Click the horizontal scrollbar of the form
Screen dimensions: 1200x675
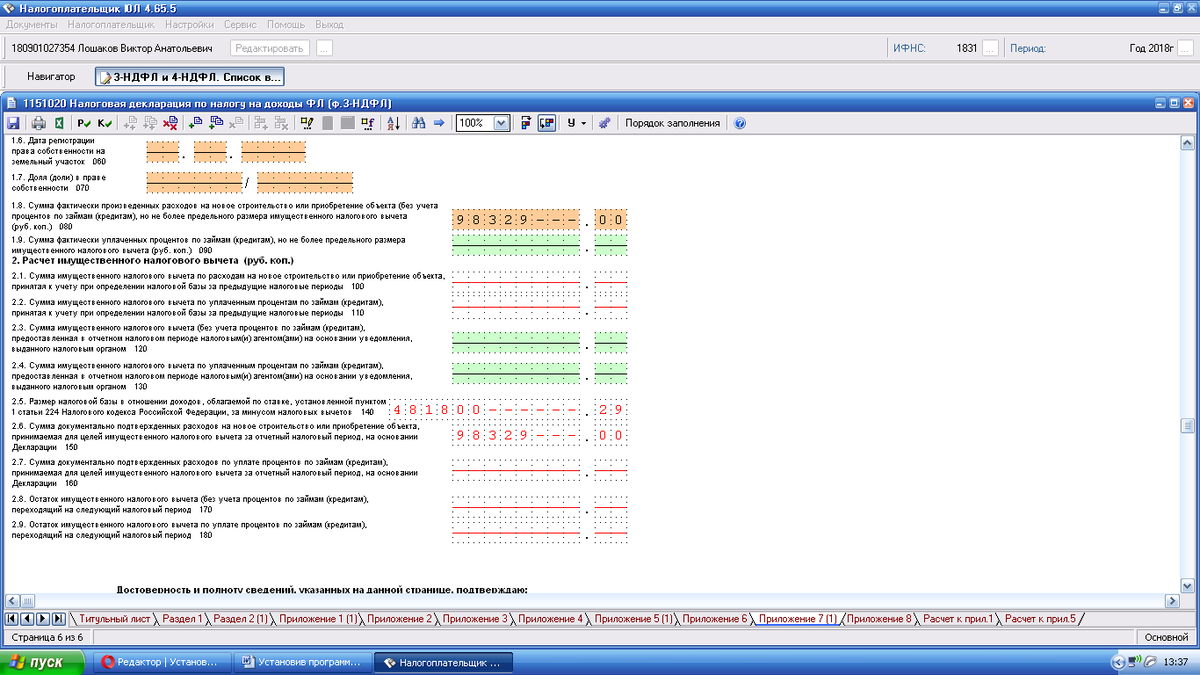click(590, 601)
